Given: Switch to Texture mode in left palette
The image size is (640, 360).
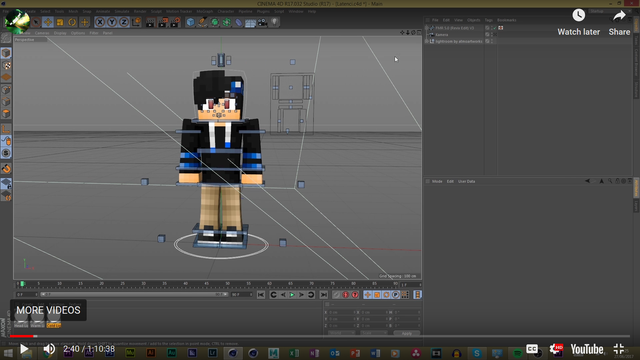Looking at the screenshot, I should pyautogui.click(x=6, y=65).
